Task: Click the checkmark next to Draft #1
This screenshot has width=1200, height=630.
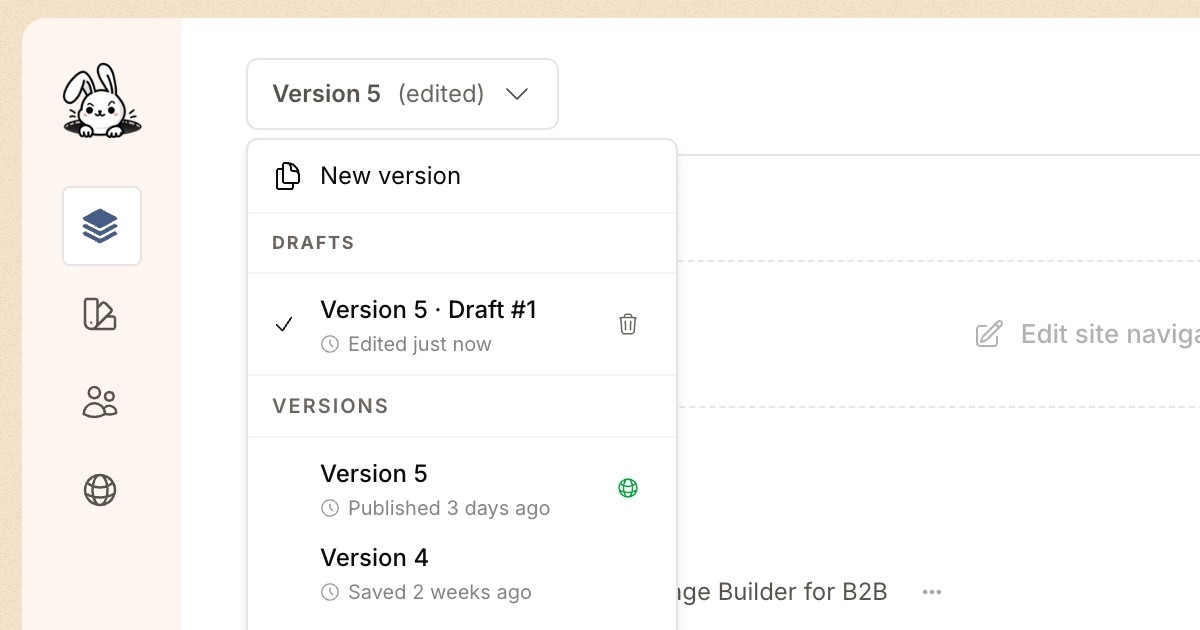Action: coord(285,324)
